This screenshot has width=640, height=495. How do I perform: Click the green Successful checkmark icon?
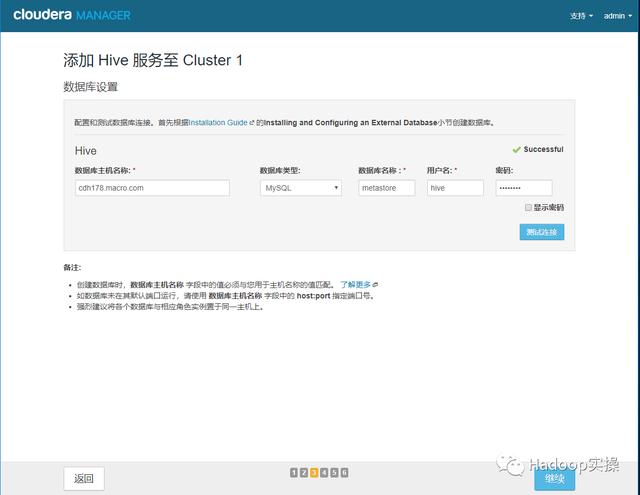(x=516, y=150)
